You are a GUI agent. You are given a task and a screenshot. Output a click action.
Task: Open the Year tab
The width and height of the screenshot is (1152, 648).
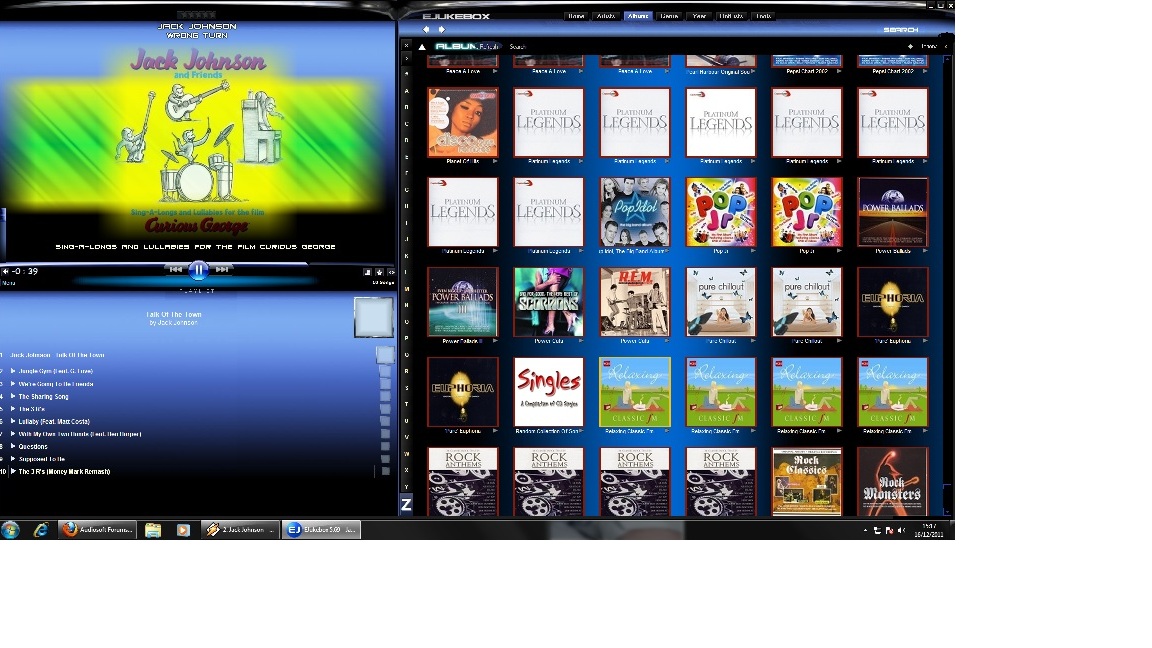[699, 15]
